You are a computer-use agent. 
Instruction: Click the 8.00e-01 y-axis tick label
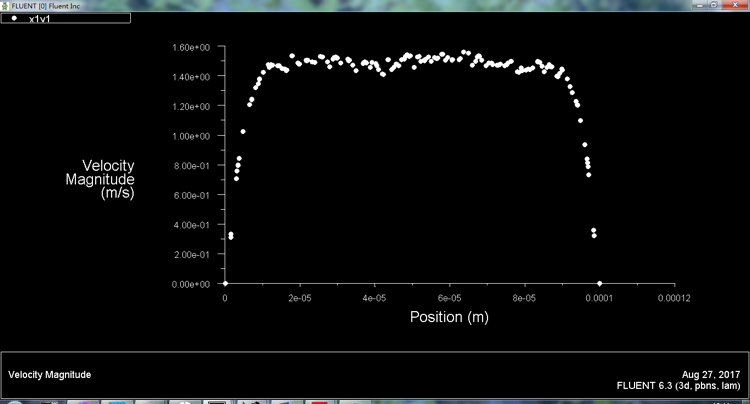(x=191, y=166)
